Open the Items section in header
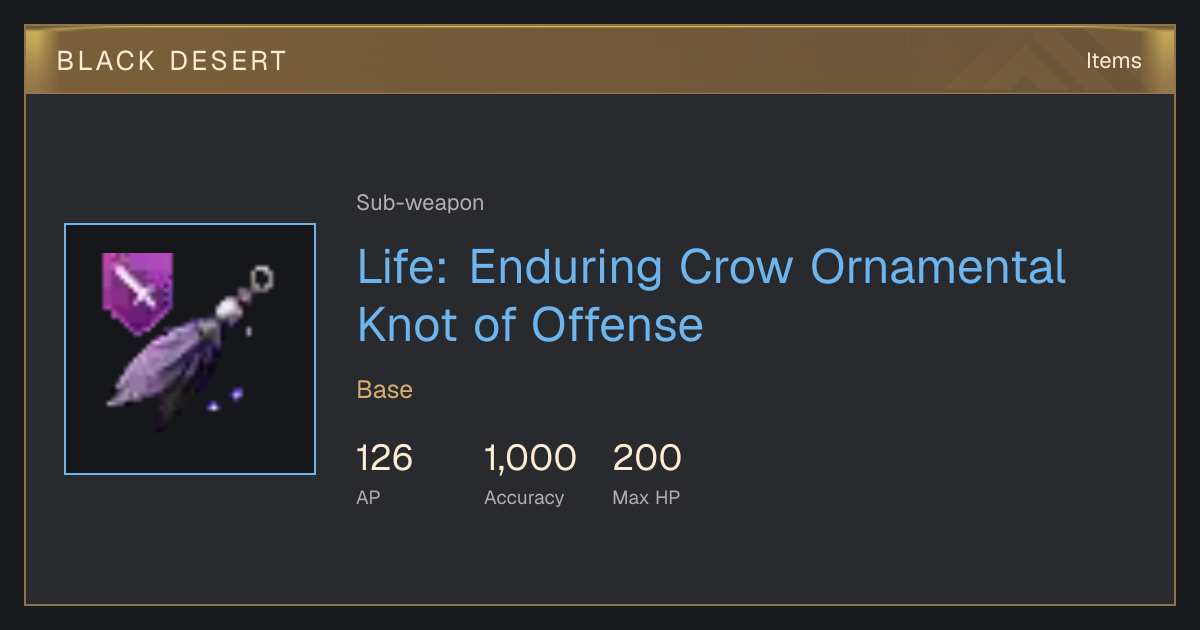 (1114, 61)
